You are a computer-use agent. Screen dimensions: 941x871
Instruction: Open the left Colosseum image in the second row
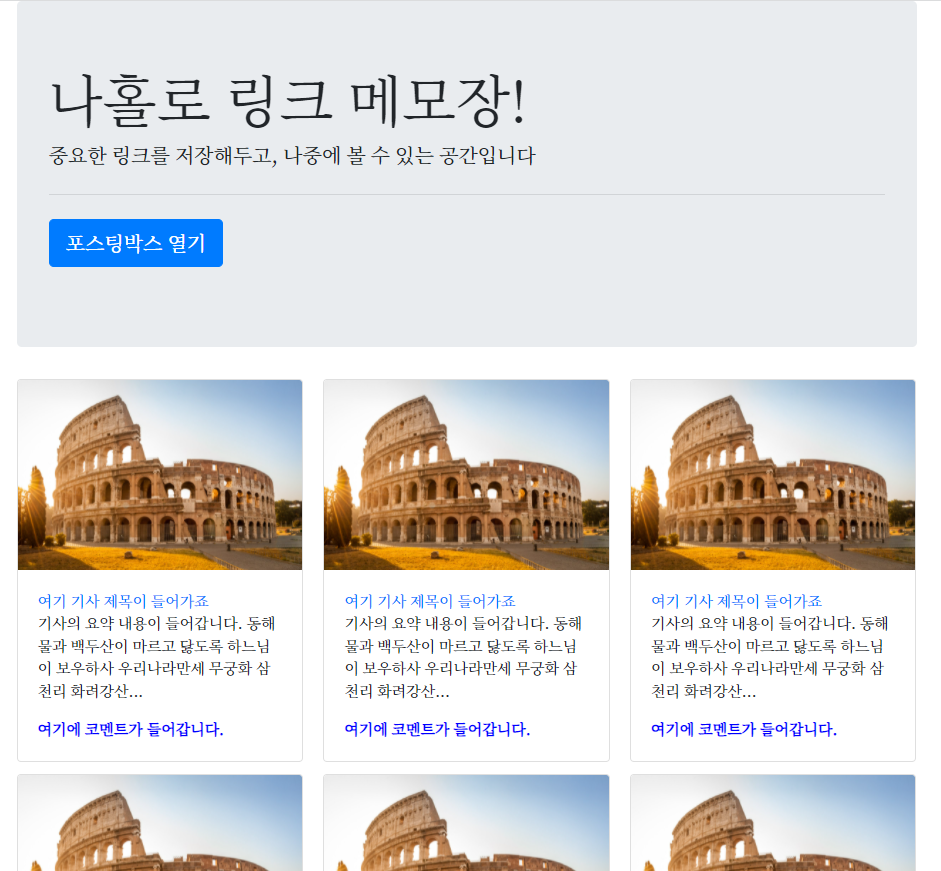tap(160, 823)
